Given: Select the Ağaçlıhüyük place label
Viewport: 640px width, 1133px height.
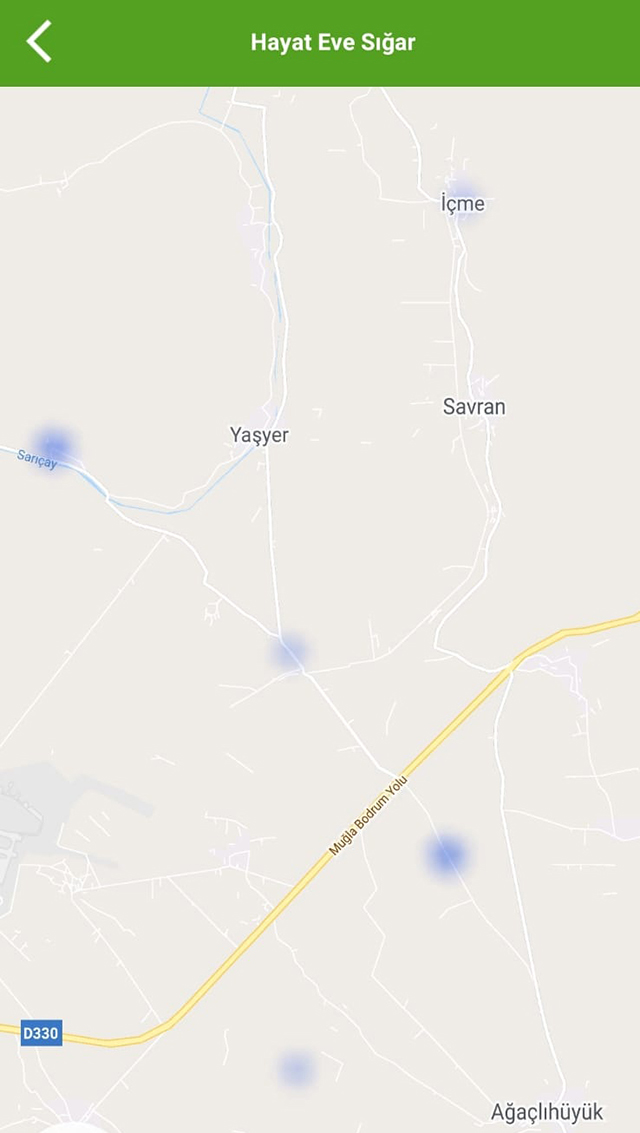Looking at the screenshot, I should point(547,1111).
